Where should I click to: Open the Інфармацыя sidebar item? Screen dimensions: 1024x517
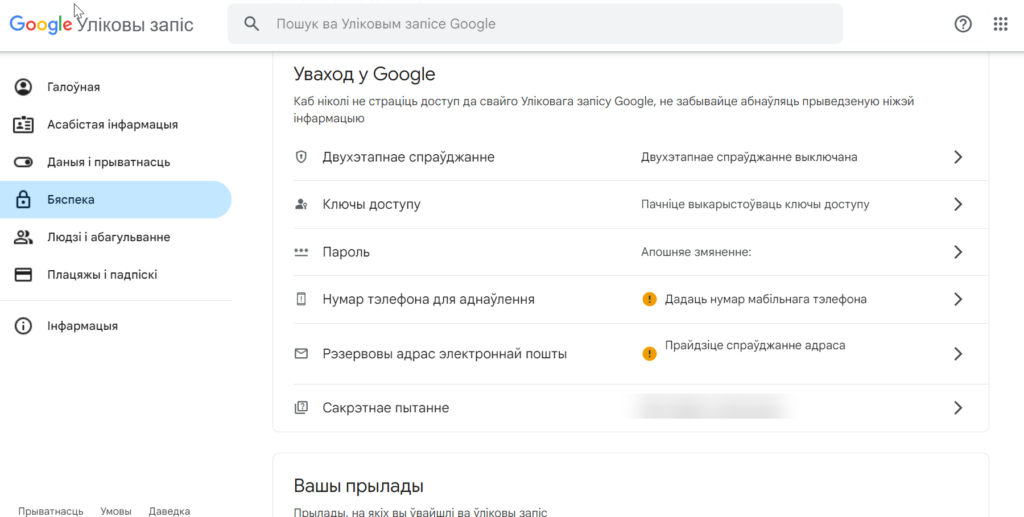pyautogui.click(x=116, y=326)
